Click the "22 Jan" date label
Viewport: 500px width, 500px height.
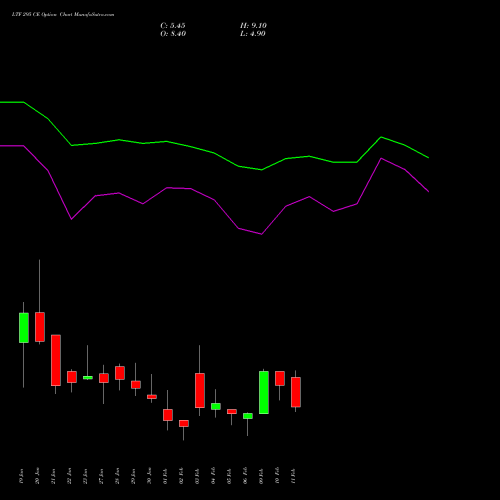[69, 476]
